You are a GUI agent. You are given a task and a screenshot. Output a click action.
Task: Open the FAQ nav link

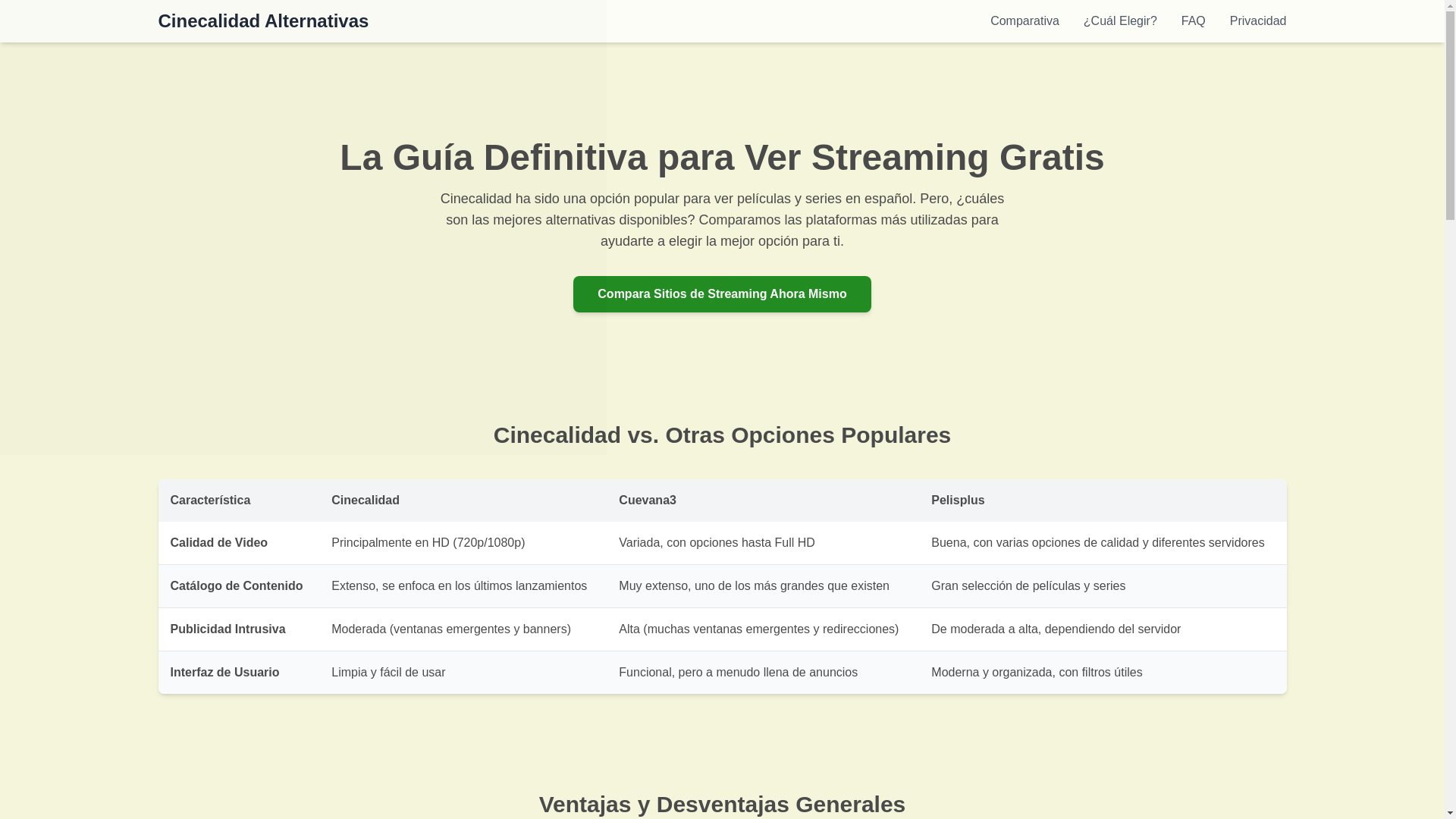[1193, 21]
